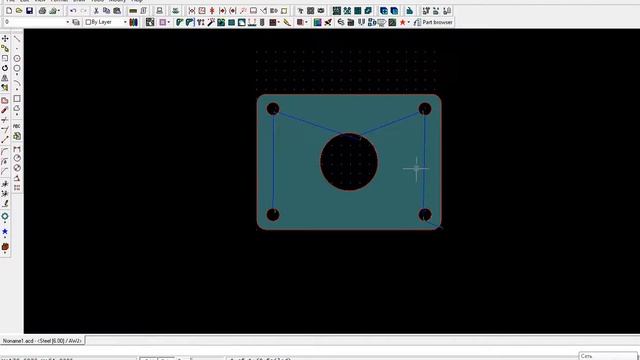The height and width of the screenshot is (360, 640).
Task: Select the linear dimension tool
Action: click(x=17, y=149)
